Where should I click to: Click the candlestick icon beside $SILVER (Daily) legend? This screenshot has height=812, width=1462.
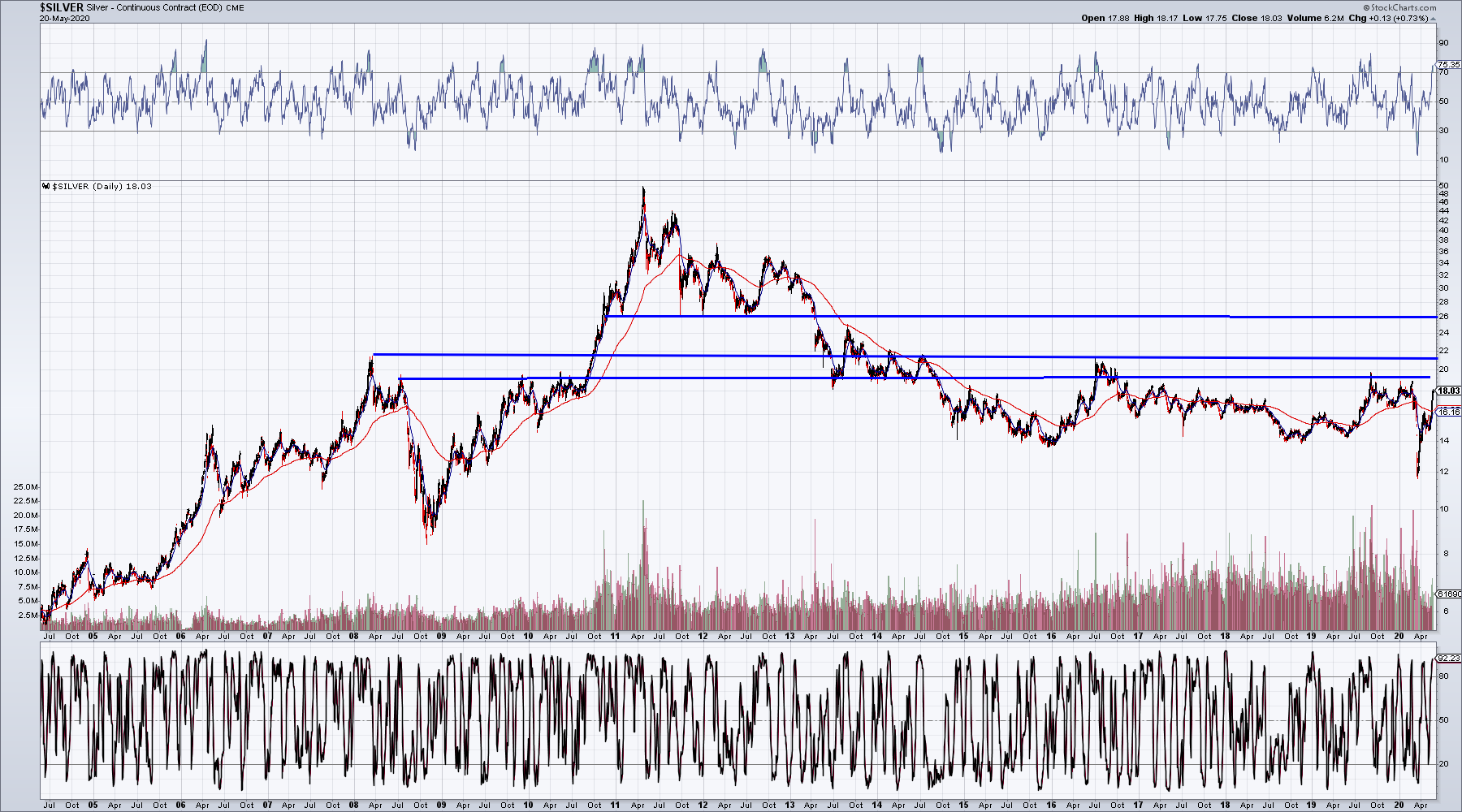pyautogui.click(x=46, y=187)
